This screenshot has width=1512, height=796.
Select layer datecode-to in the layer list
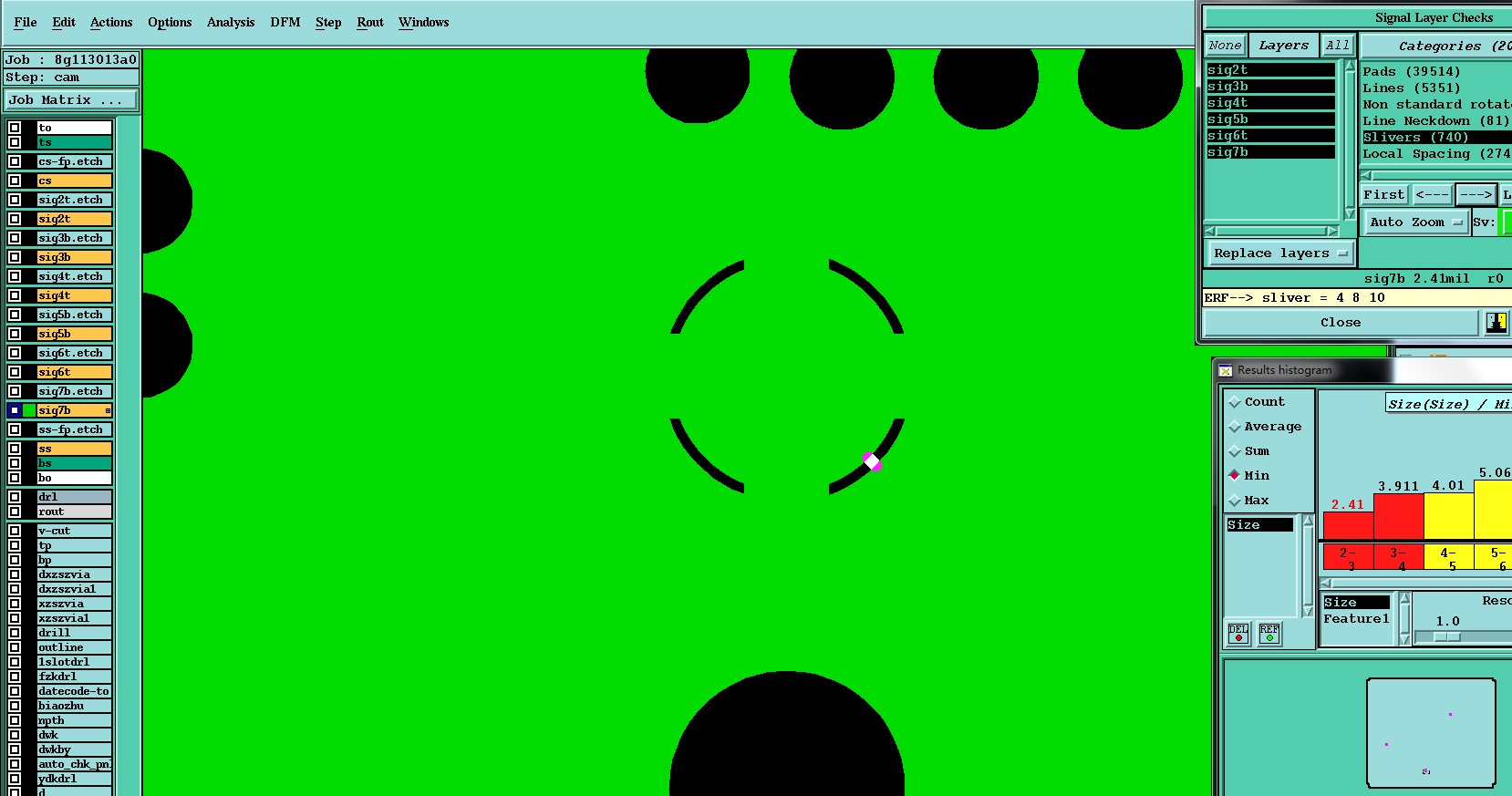pyautogui.click(x=74, y=691)
